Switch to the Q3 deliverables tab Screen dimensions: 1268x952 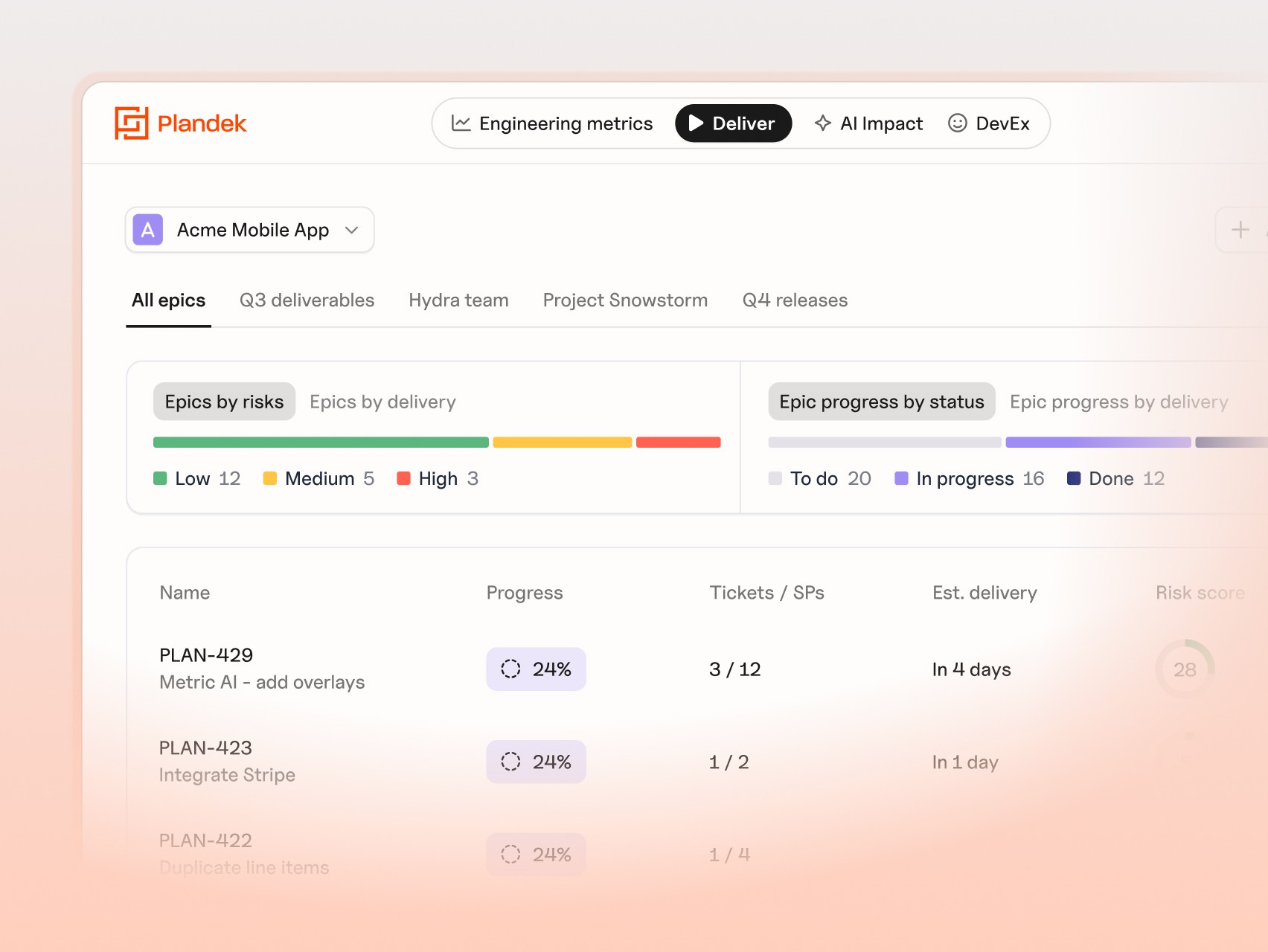(x=307, y=300)
